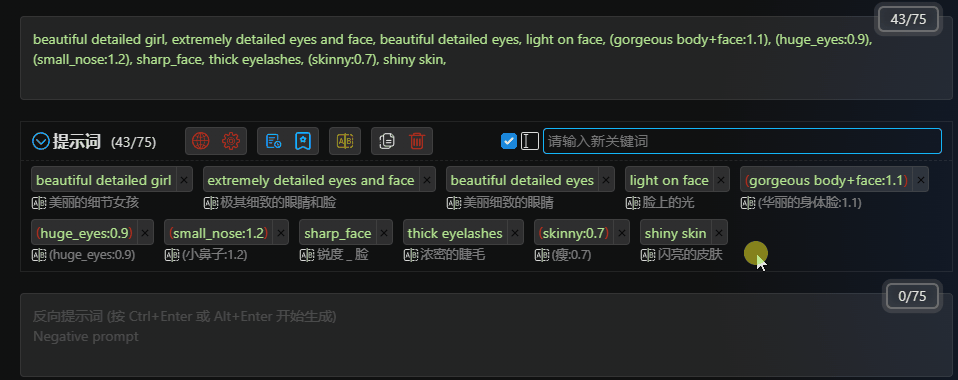The width and height of the screenshot is (958, 380).
Task: Remove the 'shiny skin' tag
Action: pyautogui.click(x=718, y=233)
